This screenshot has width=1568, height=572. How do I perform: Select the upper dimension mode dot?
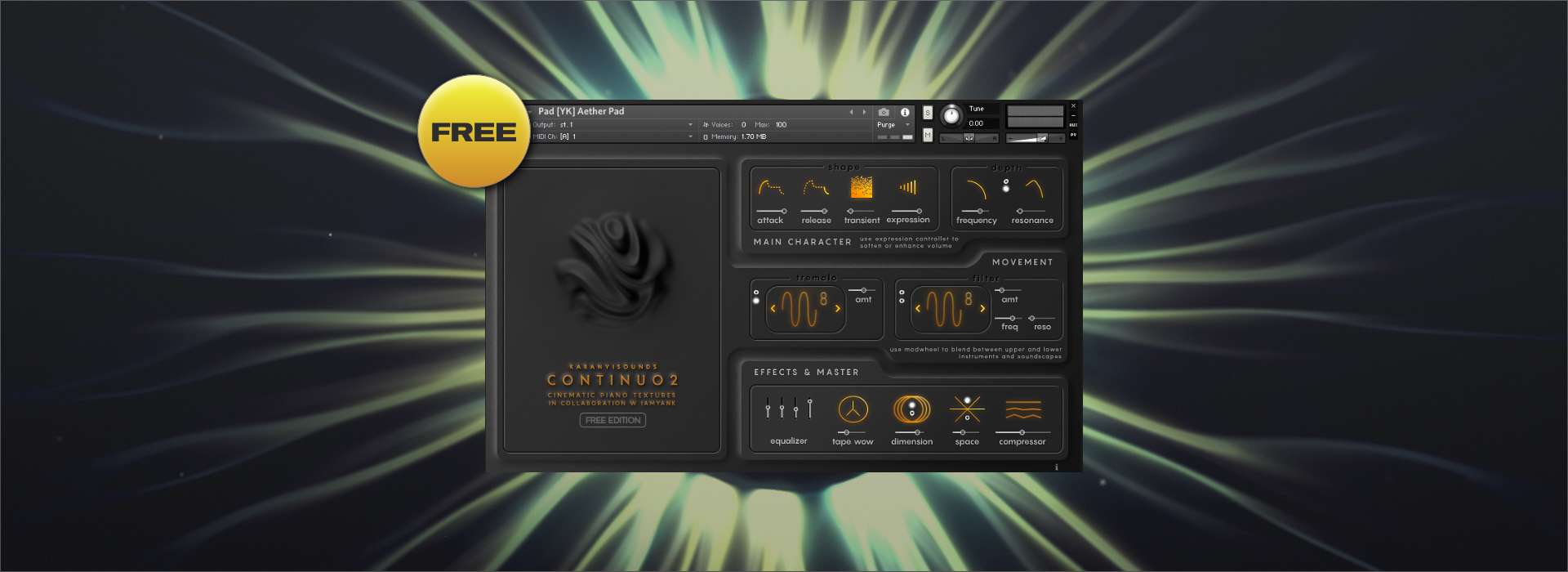pyautogui.click(x=912, y=404)
